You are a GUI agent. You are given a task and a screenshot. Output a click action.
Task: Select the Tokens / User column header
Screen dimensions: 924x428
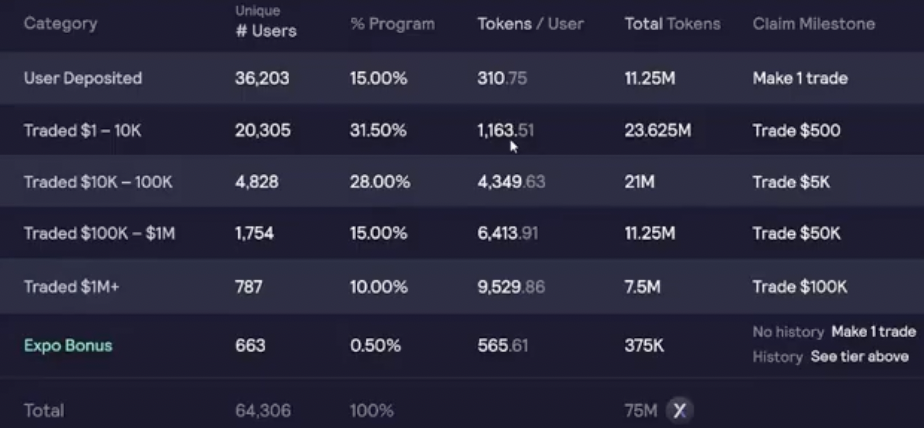point(530,24)
